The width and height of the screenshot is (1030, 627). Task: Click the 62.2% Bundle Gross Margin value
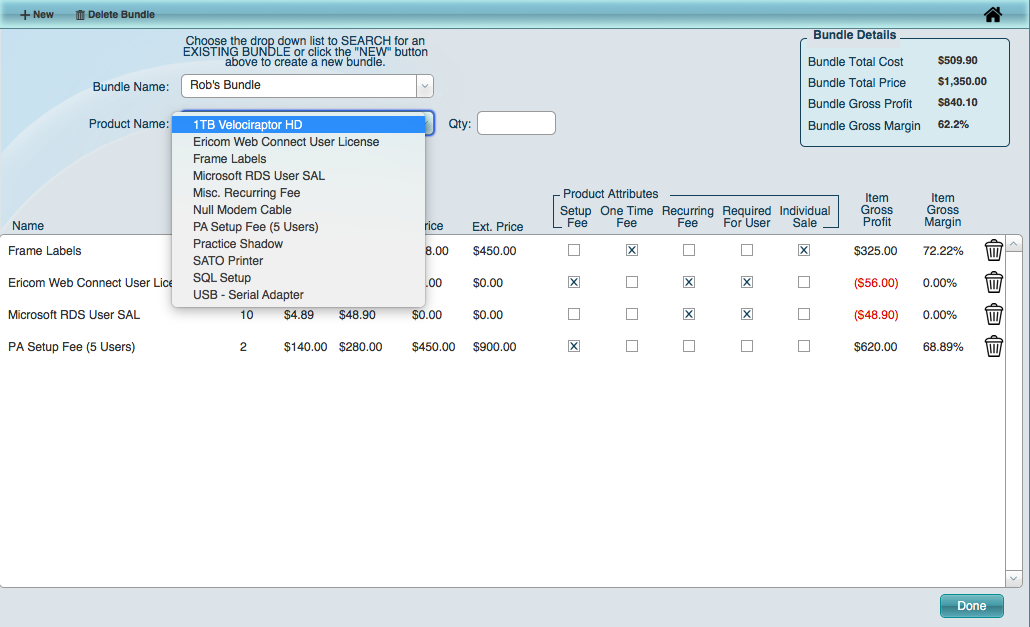point(953,124)
